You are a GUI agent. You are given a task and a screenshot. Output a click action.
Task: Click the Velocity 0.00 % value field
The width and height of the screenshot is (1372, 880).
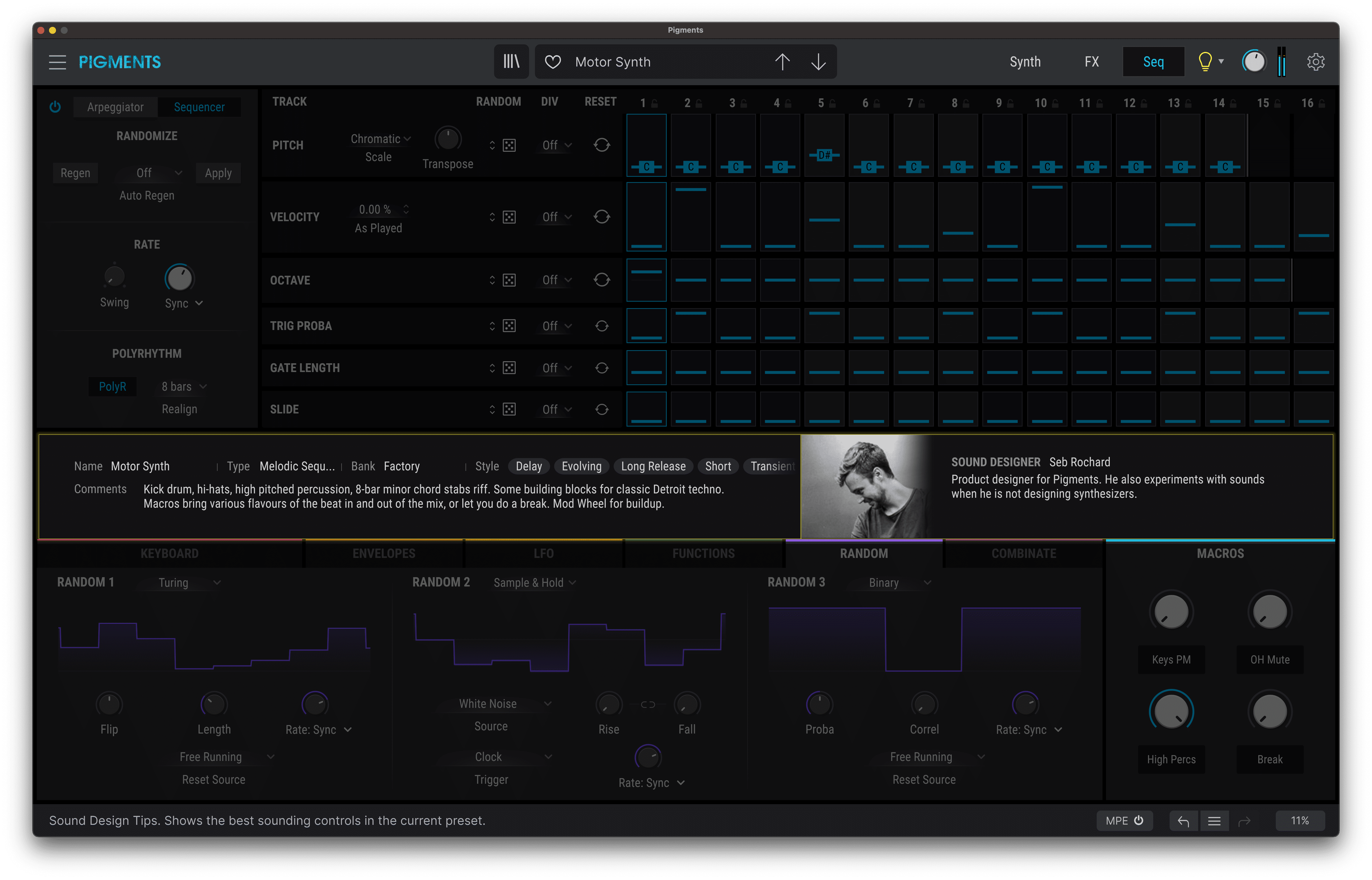379,210
